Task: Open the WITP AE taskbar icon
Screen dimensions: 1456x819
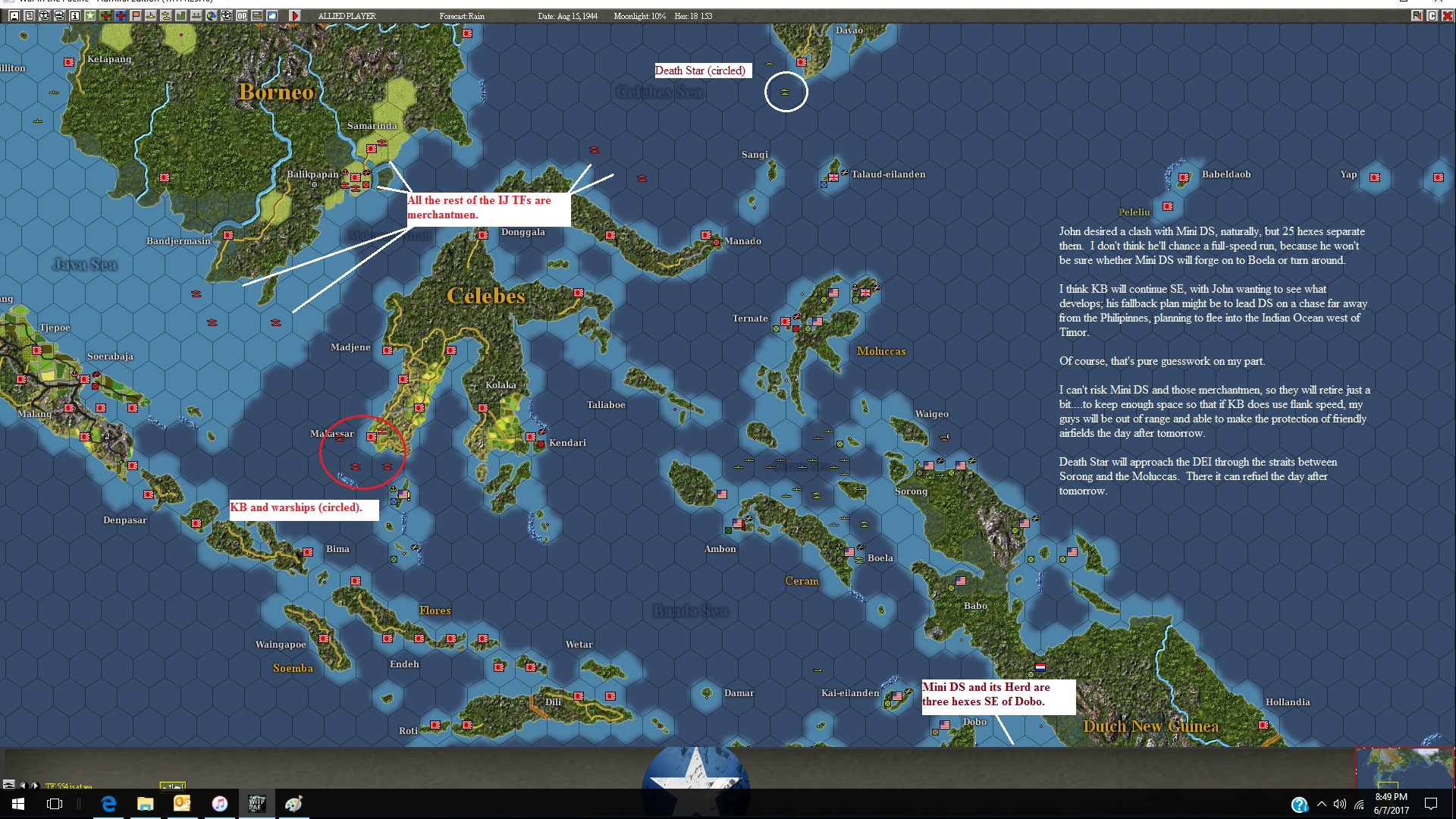Action: pos(256,804)
